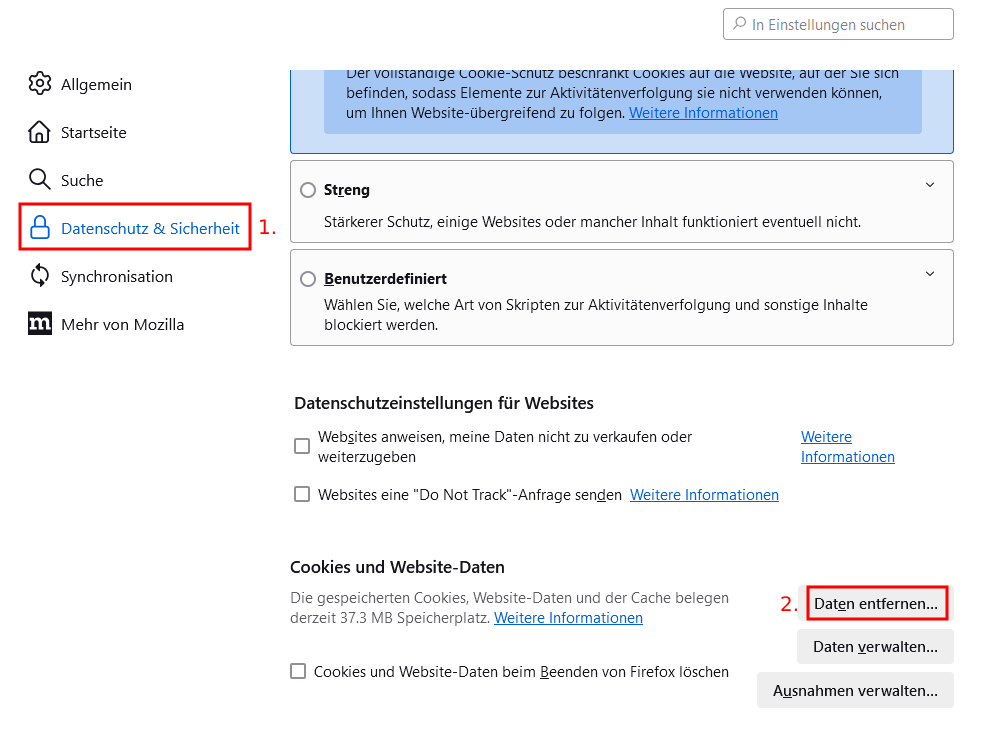Screen dimensions: 988x742
Task: Click the Suche magnifier icon in sidebar
Action: pos(40,180)
